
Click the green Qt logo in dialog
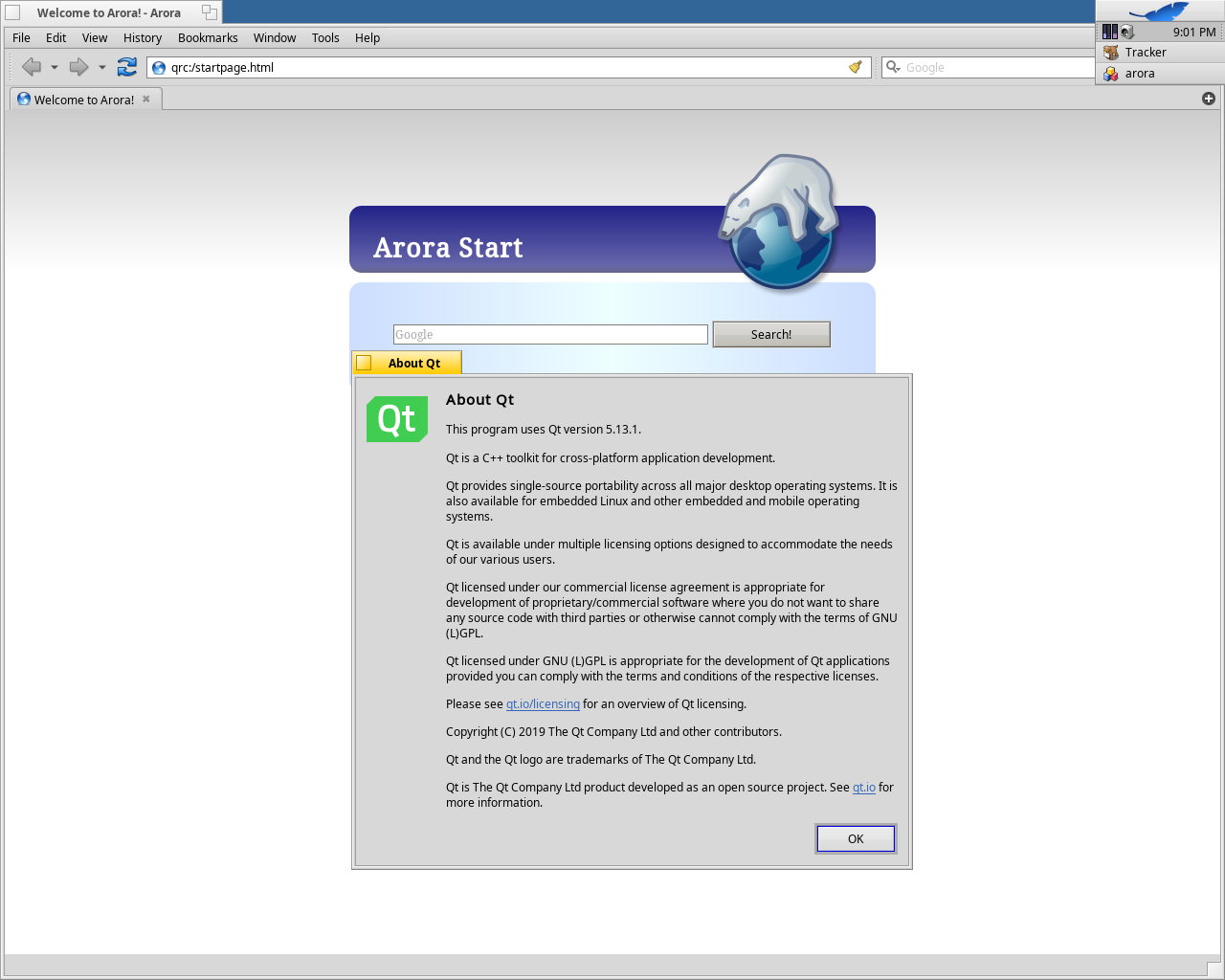tap(397, 419)
